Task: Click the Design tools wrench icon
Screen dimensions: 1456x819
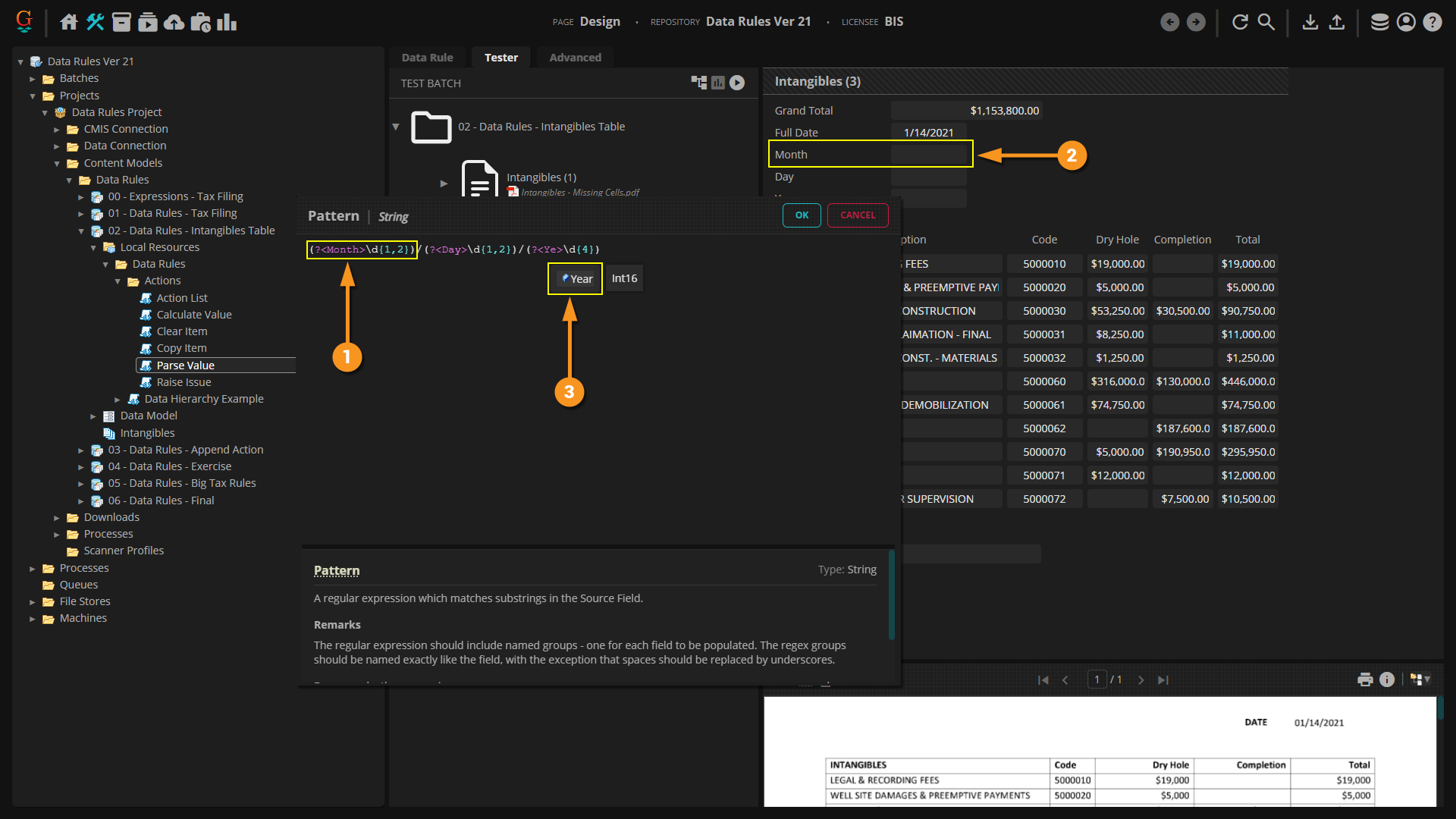Action: pos(95,22)
